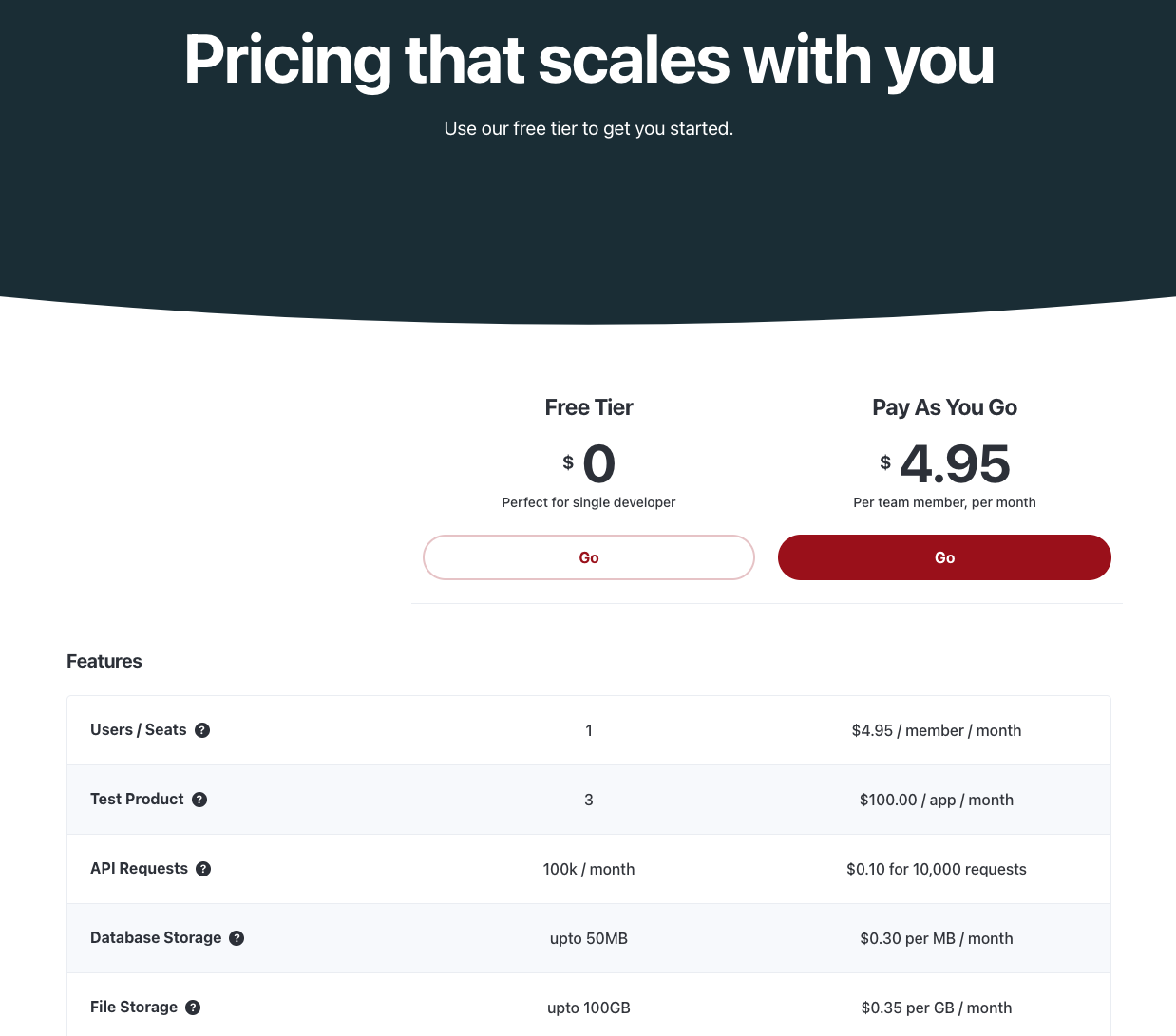This screenshot has height=1036, width=1176.
Task: Click the Features section heading
Action: coord(104,661)
